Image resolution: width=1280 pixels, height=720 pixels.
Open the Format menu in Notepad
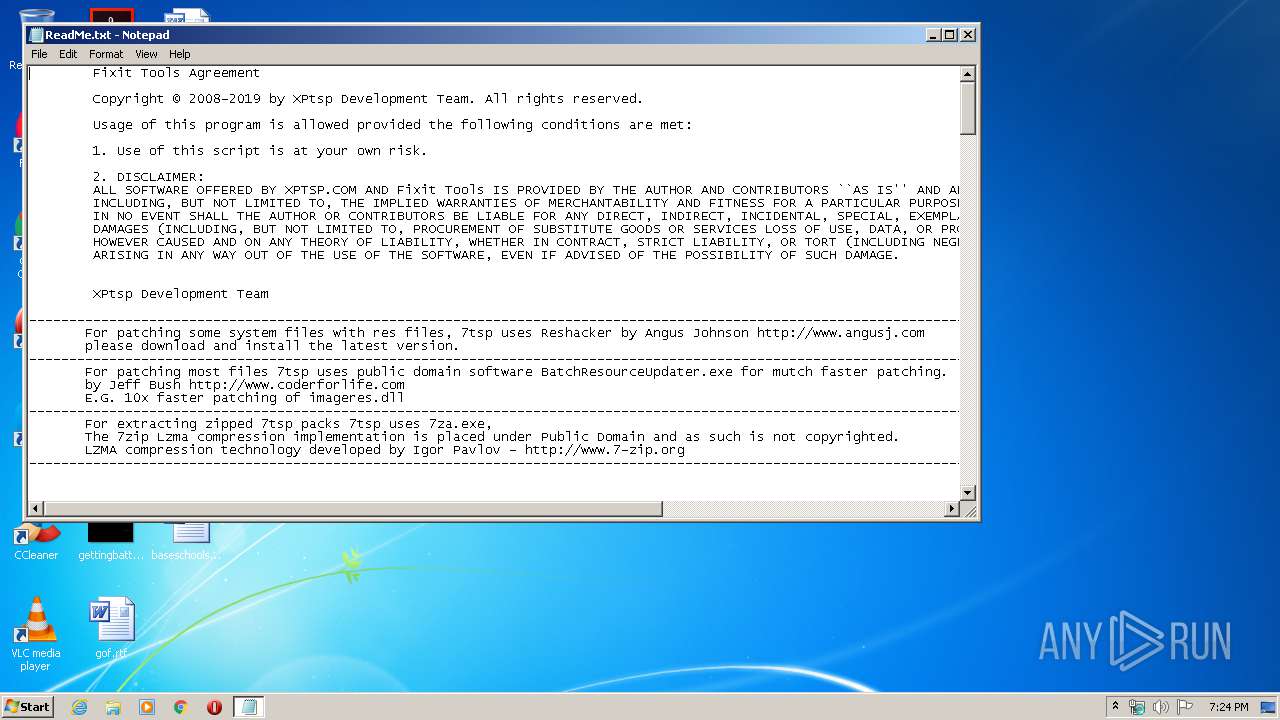click(x=106, y=54)
